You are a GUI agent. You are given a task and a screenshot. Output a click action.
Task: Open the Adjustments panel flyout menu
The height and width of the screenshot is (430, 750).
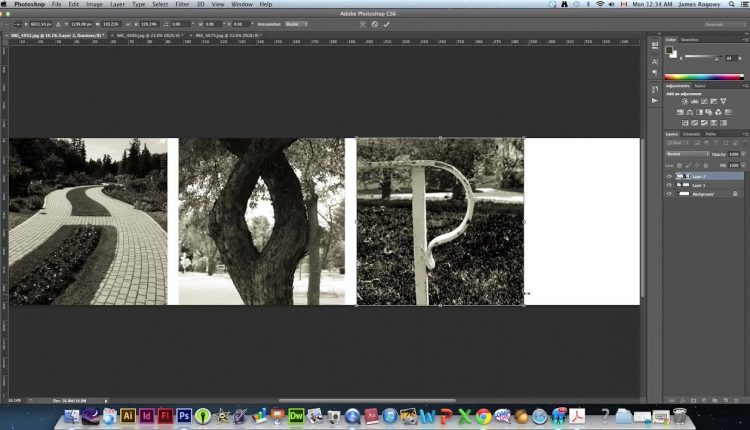(745, 86)
